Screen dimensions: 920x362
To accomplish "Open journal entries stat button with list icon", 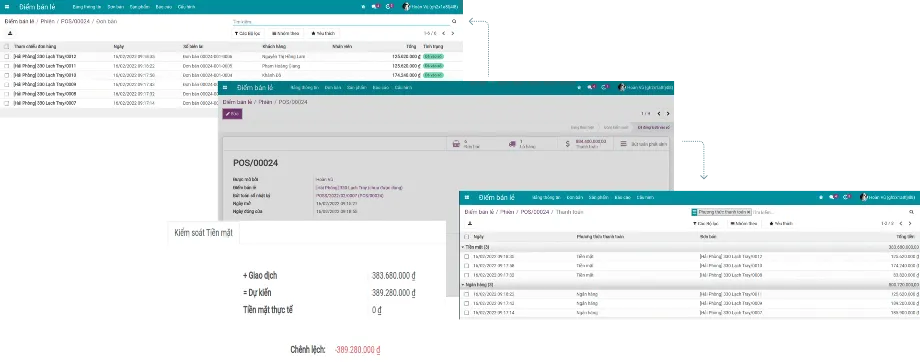I will (641, 143).
